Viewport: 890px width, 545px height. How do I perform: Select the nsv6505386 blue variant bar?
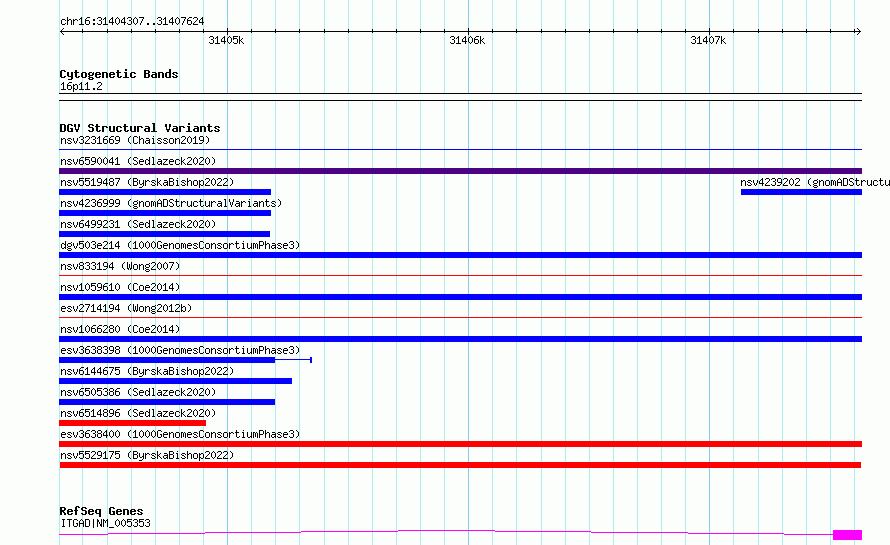click(167, 402)
